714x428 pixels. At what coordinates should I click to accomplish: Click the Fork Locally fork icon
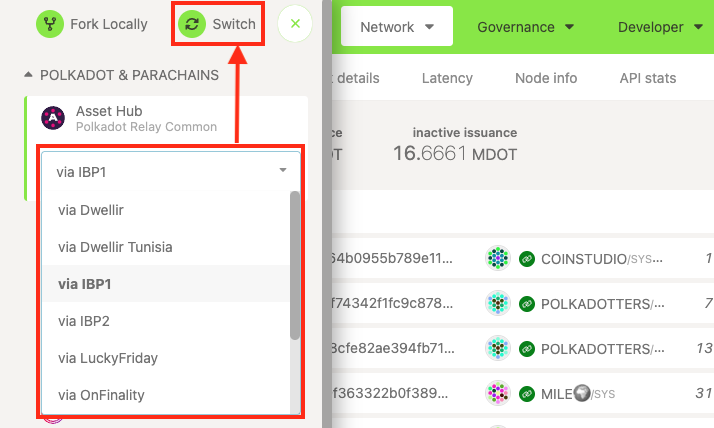50,24
